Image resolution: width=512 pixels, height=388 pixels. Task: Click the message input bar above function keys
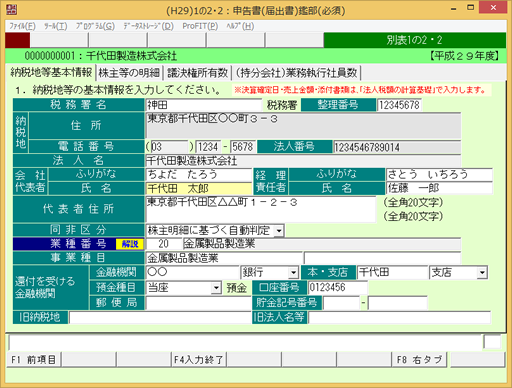click(x=245, y=342)
